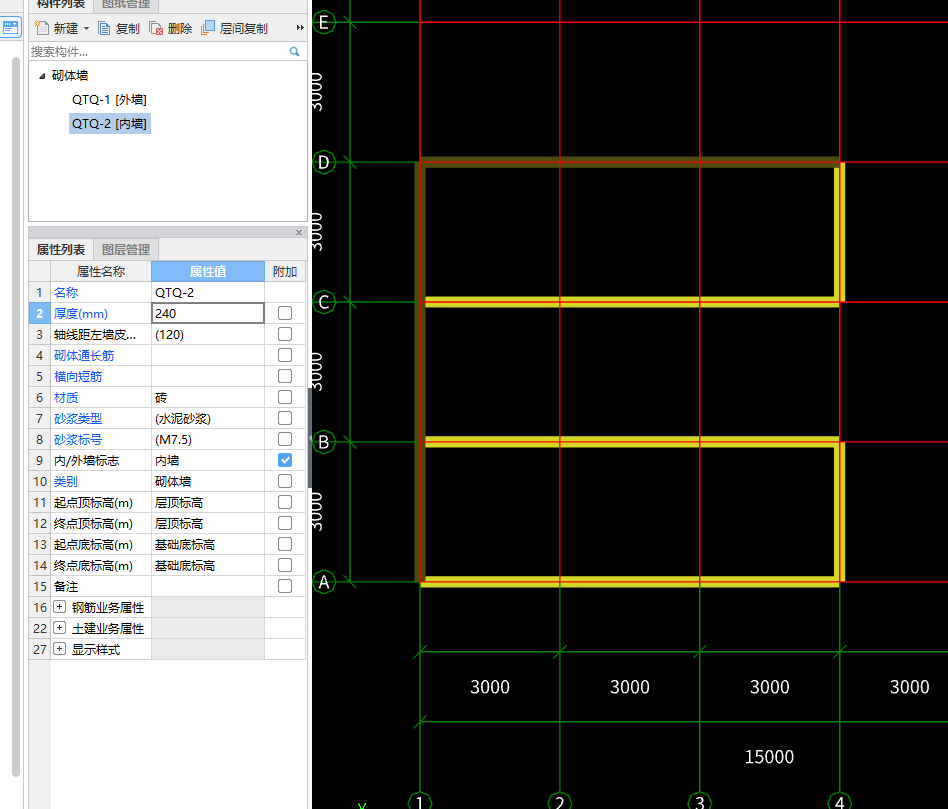Click the 类别 property link
This screenshot has height=809, width=948.
pos(66,482)
